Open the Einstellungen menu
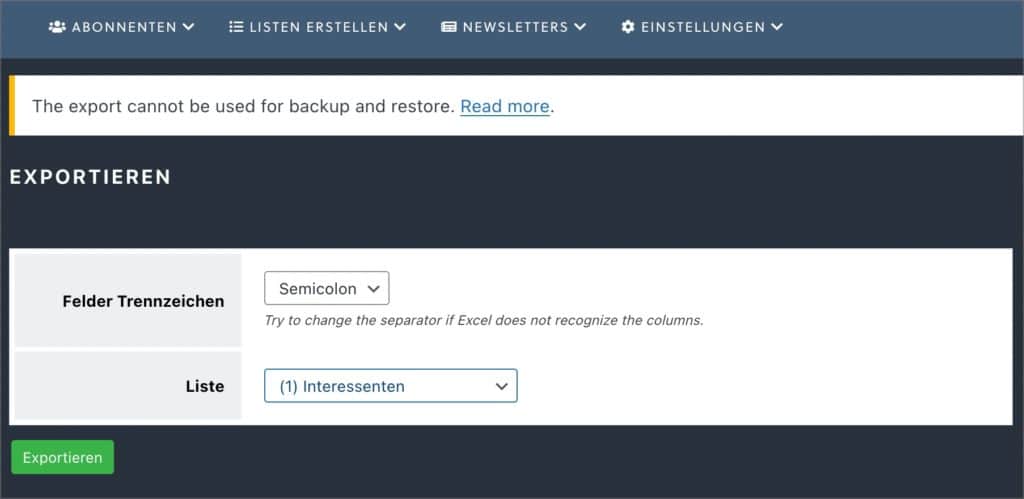 [x=702, y=27]
